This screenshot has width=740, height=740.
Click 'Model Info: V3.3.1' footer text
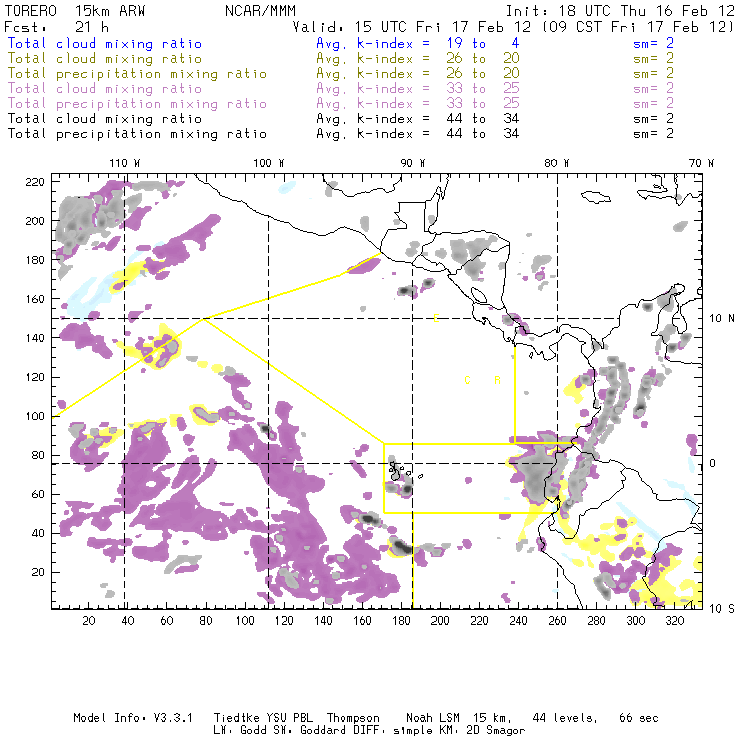pos(133,718)
